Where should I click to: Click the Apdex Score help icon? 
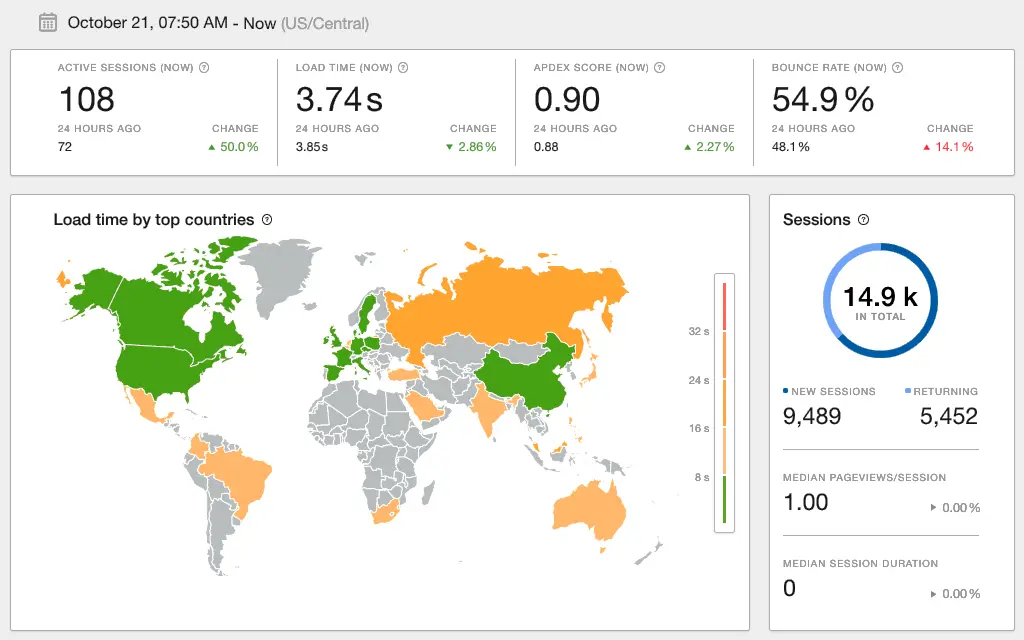click(660, 68)
